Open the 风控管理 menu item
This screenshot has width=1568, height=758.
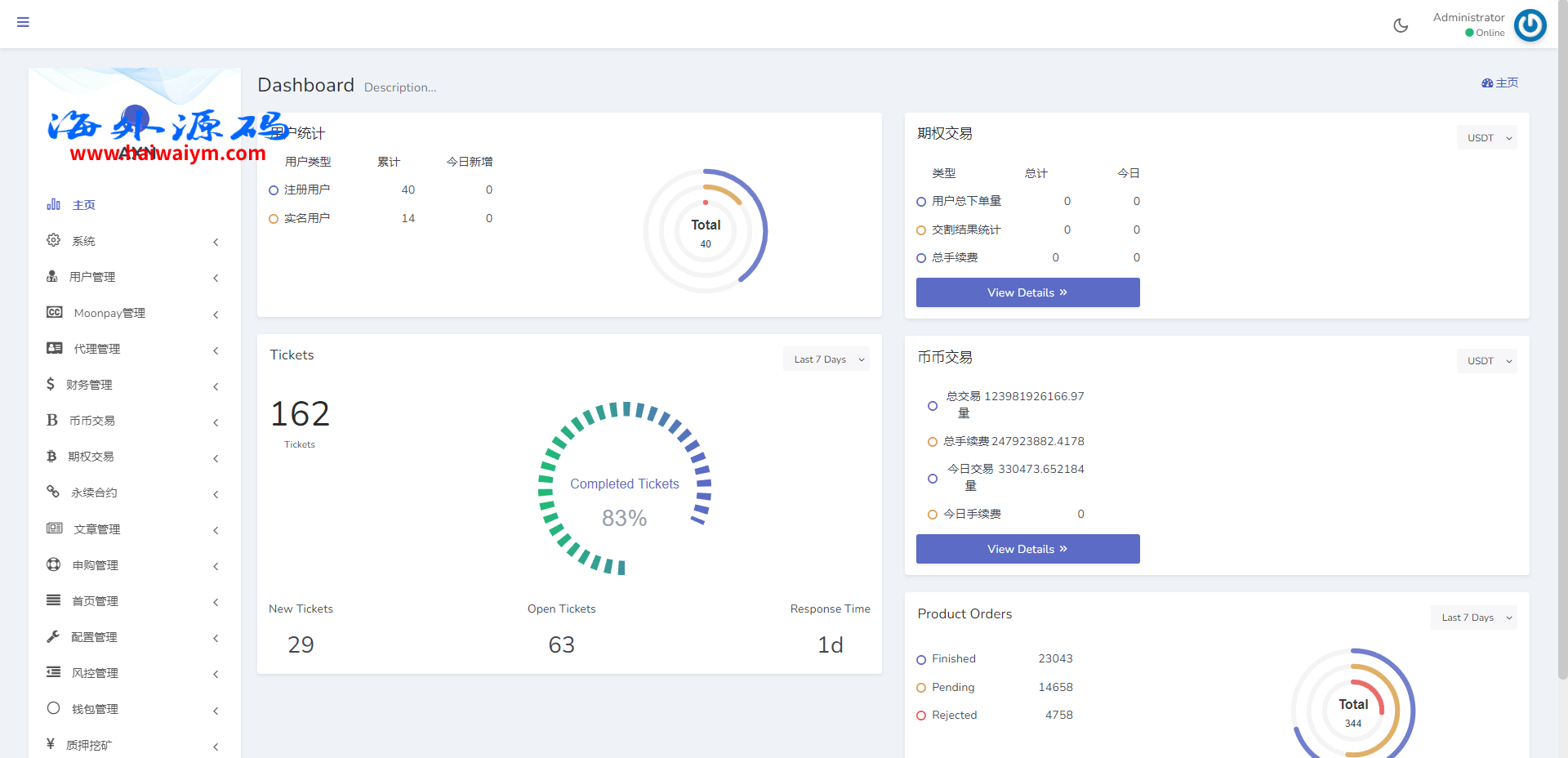pyautogui.click(x=95, y=673)
